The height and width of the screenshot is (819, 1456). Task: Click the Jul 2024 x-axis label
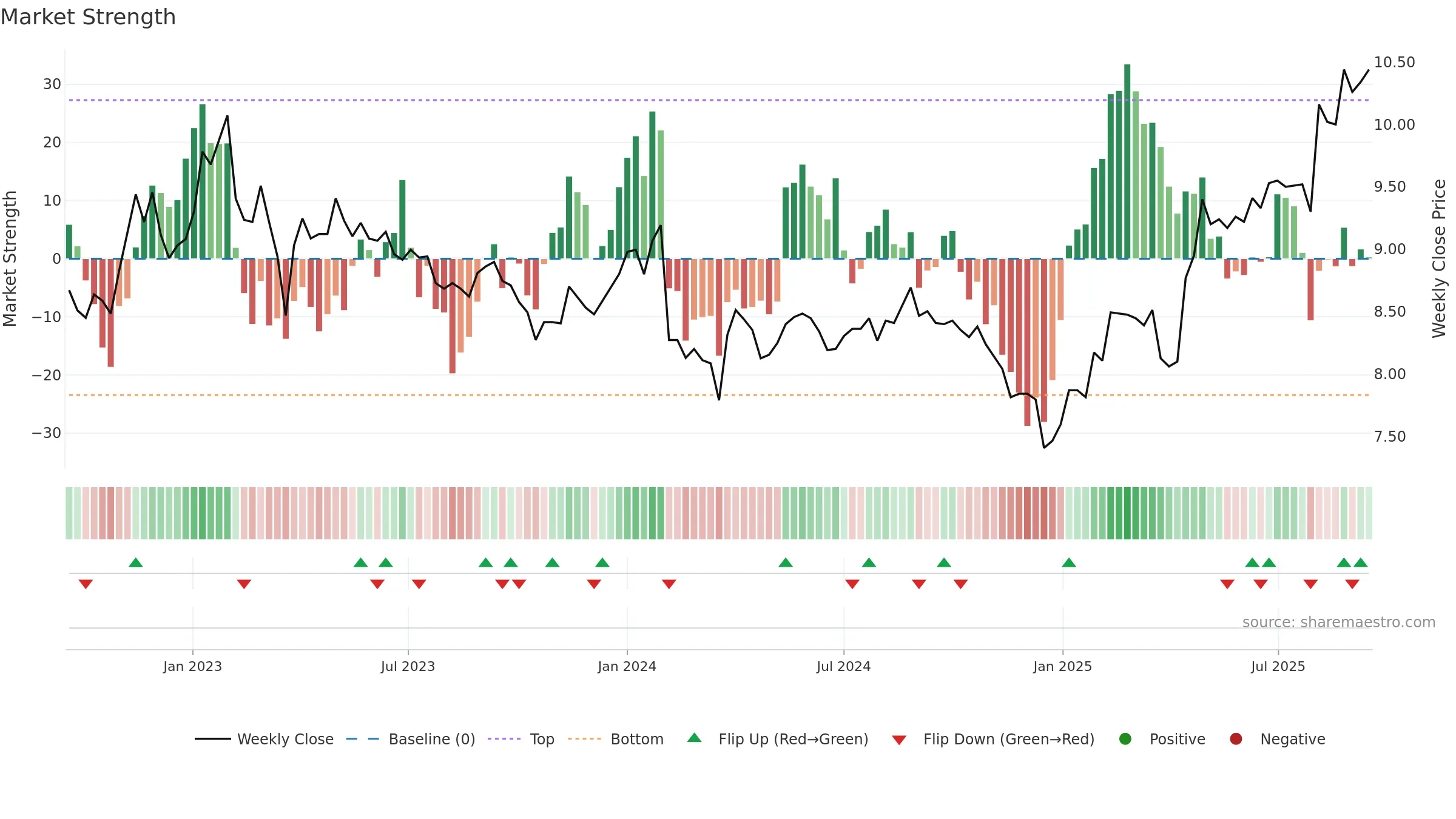(843, 666)
